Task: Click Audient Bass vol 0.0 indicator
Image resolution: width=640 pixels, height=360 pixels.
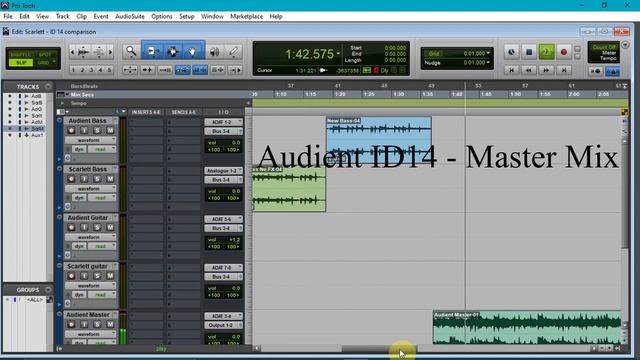Action: [x=223, y=143]
